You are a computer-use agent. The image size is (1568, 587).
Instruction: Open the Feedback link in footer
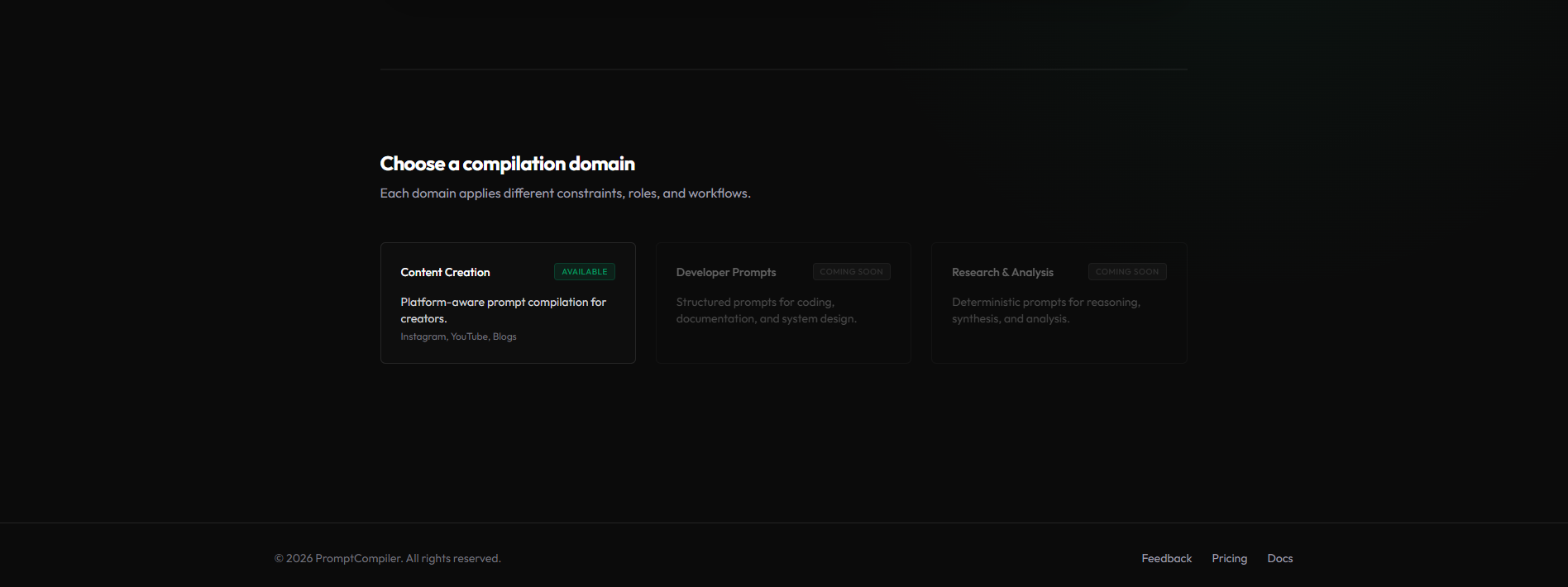click(1166, 559)
